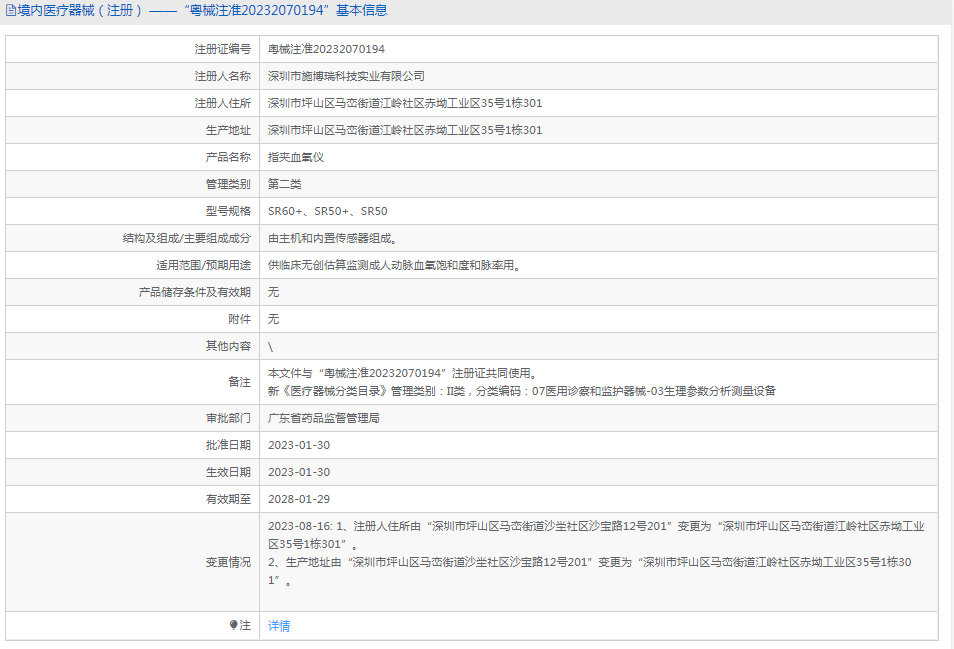
Task: Select the 无 value in the 附件 row
Action: [x=273, y=319]
